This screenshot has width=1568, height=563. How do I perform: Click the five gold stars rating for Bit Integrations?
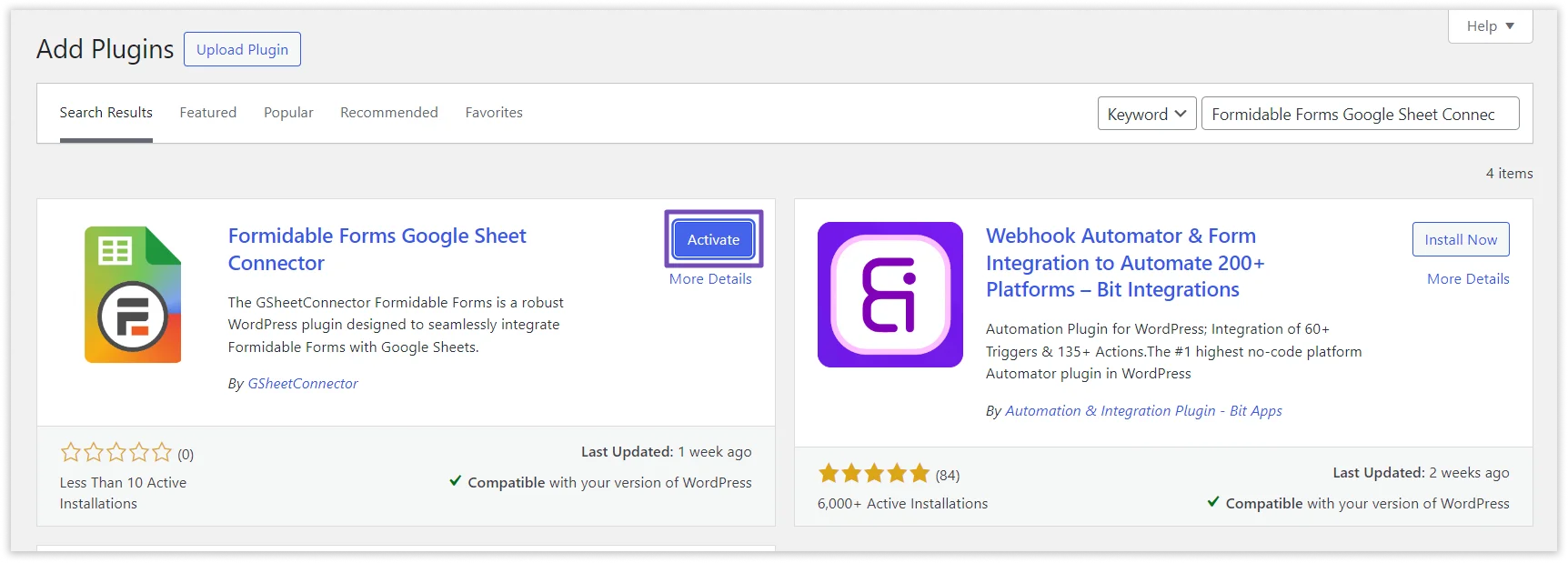tap(873, 474)
